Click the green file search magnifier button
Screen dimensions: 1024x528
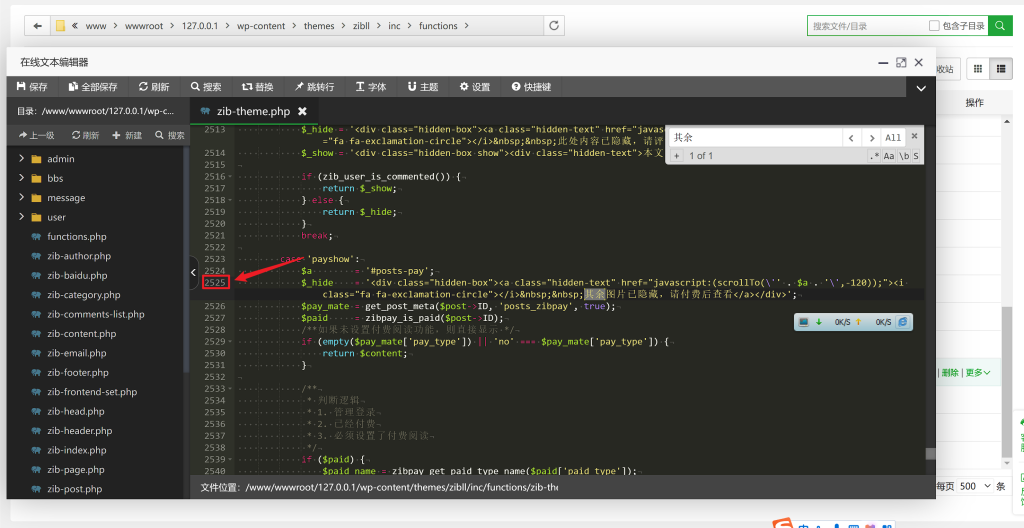tap(1000, 26)
